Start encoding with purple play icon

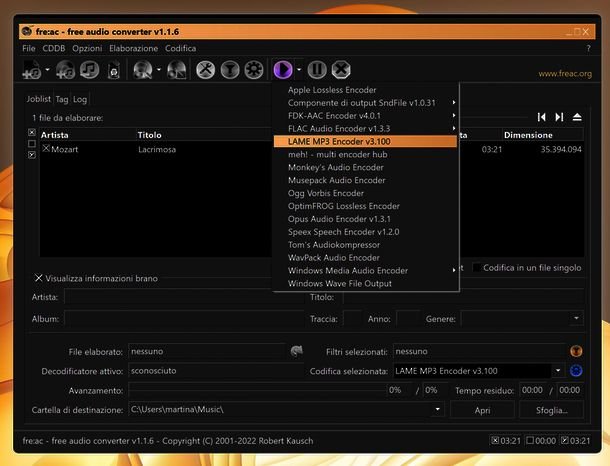click(283, 70)
